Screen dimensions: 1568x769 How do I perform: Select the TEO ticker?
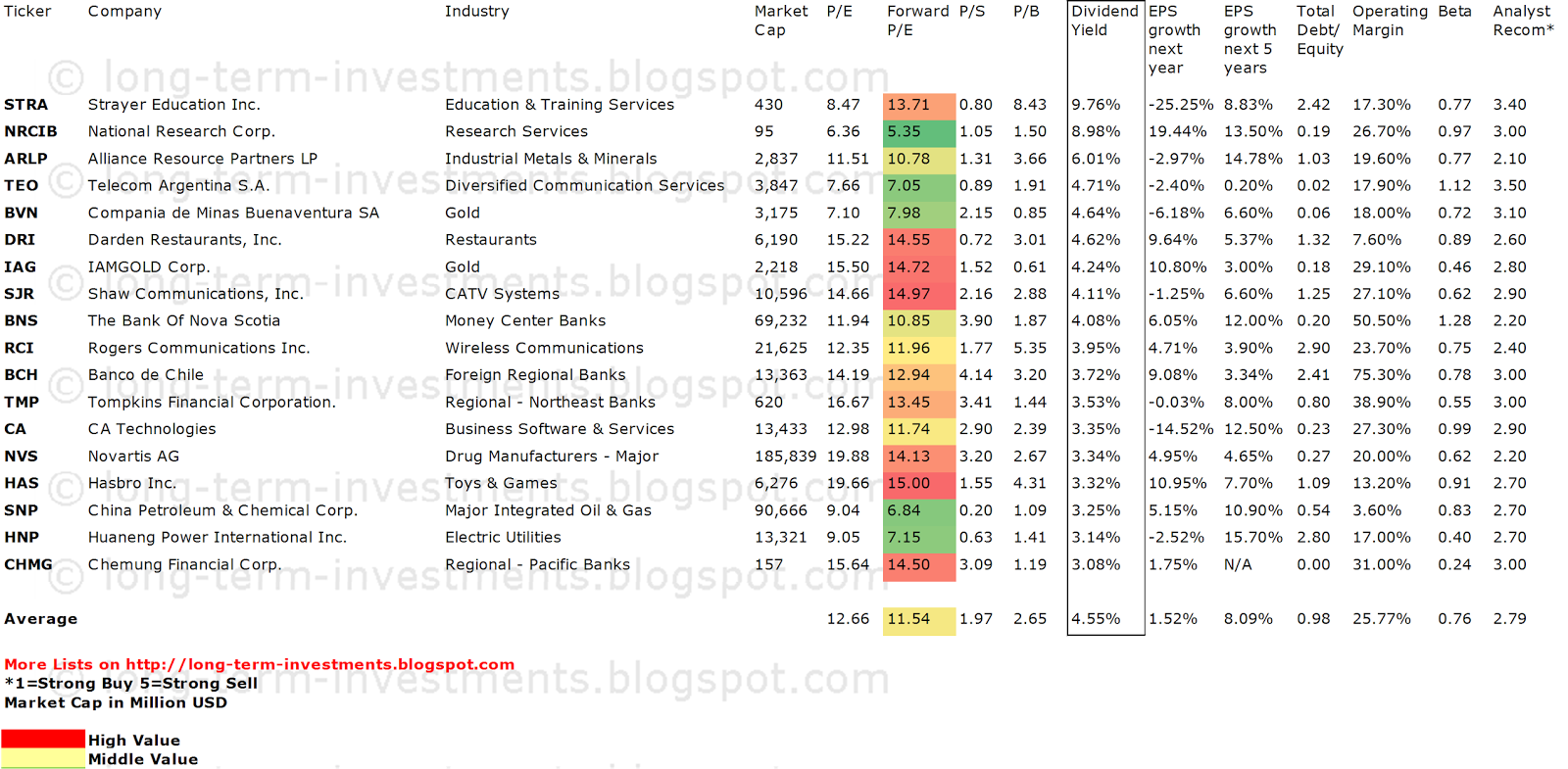pyautogui.click(x=22, y=186)
